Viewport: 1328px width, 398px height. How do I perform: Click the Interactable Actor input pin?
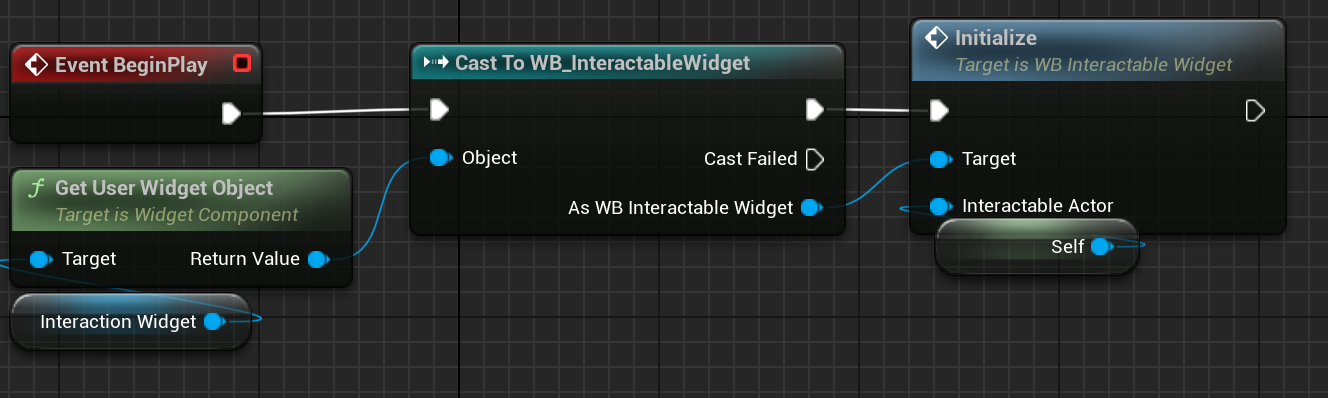pyautogui.click(x=940, y=207)
